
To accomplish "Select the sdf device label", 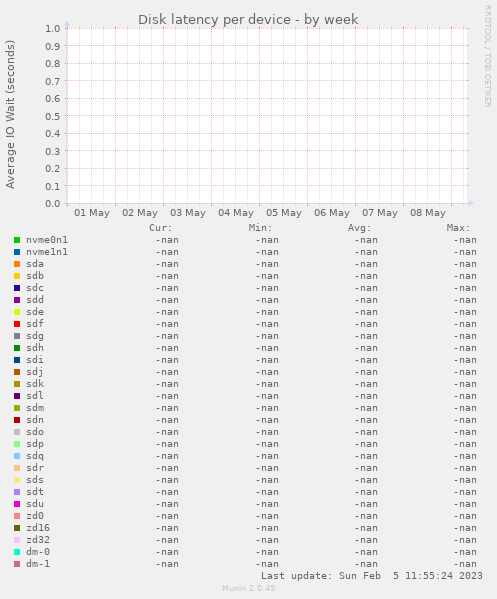I will tap(35, 324).
